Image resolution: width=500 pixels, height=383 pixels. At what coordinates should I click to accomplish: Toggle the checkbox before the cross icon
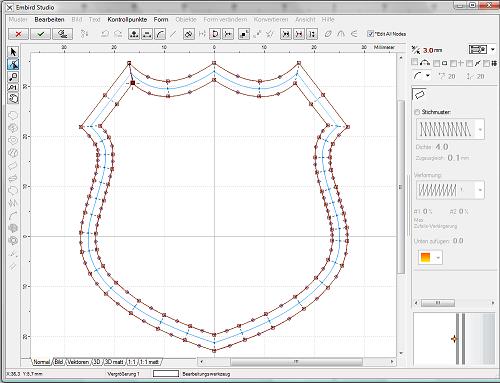453,63
